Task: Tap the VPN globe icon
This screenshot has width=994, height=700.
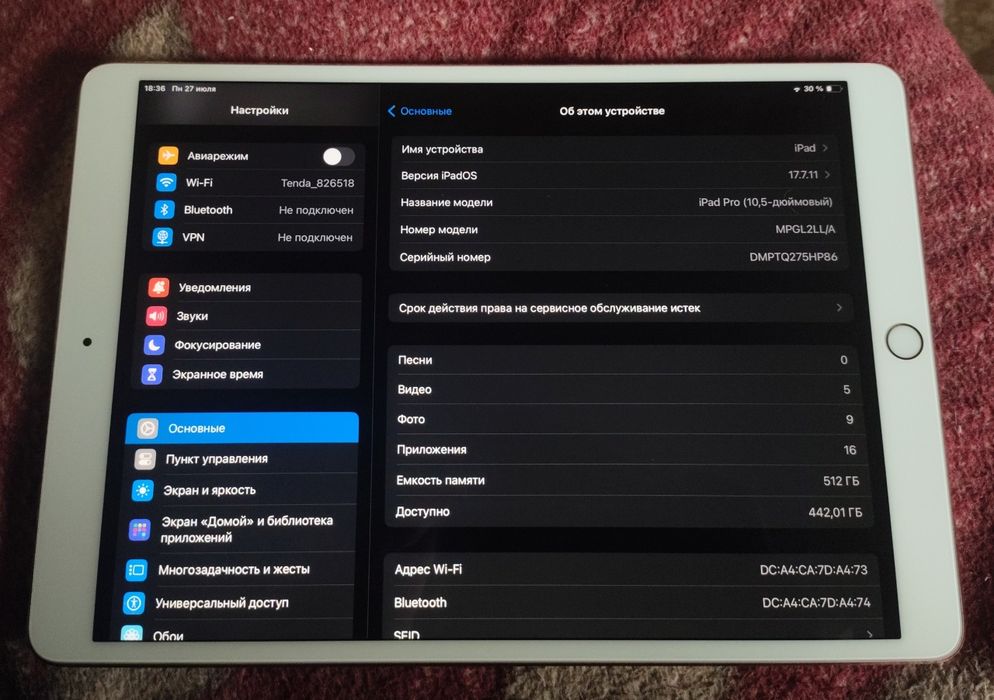Action: click(162, 237)
